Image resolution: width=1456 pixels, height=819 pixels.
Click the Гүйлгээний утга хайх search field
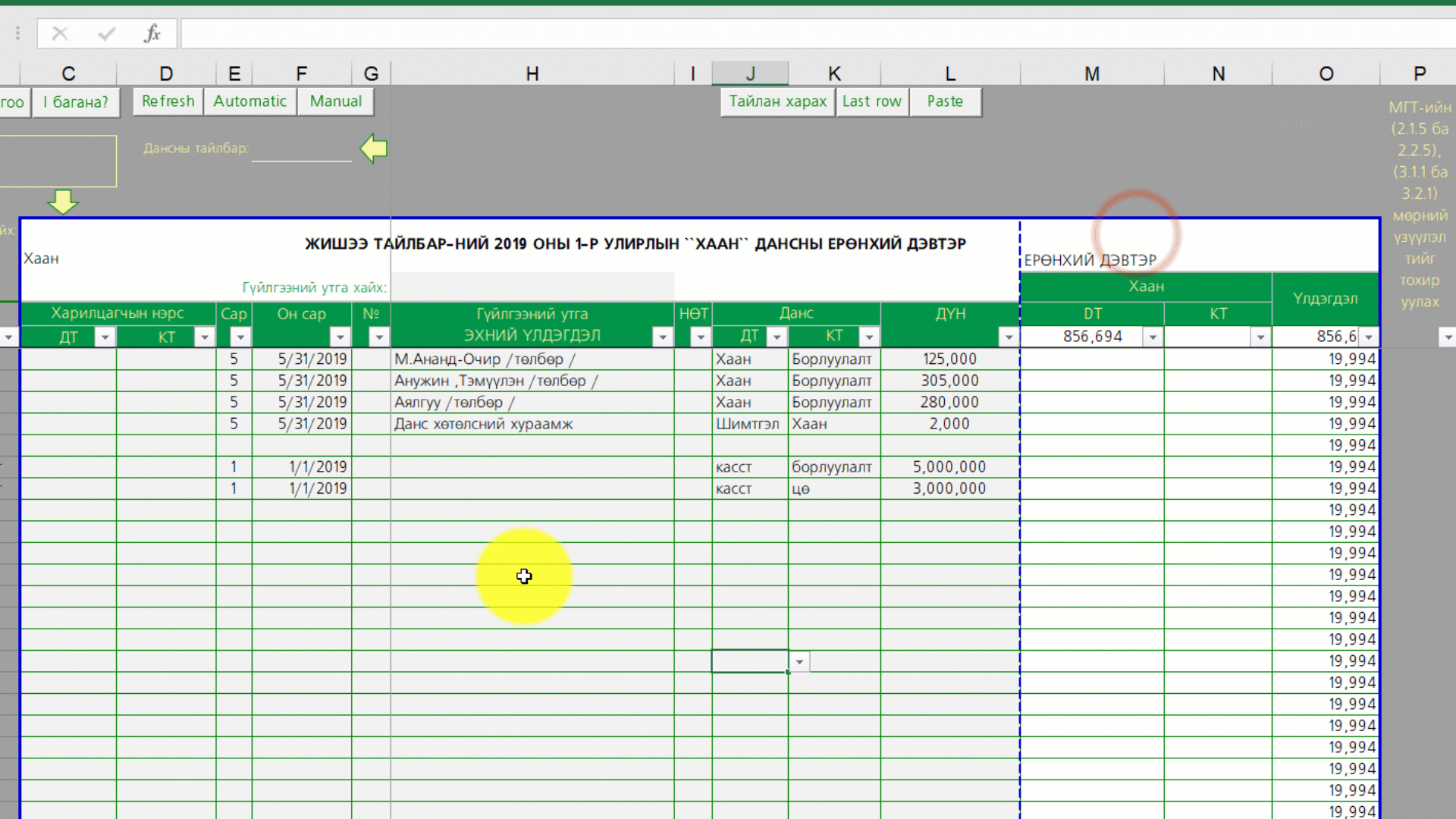[532, 287]
